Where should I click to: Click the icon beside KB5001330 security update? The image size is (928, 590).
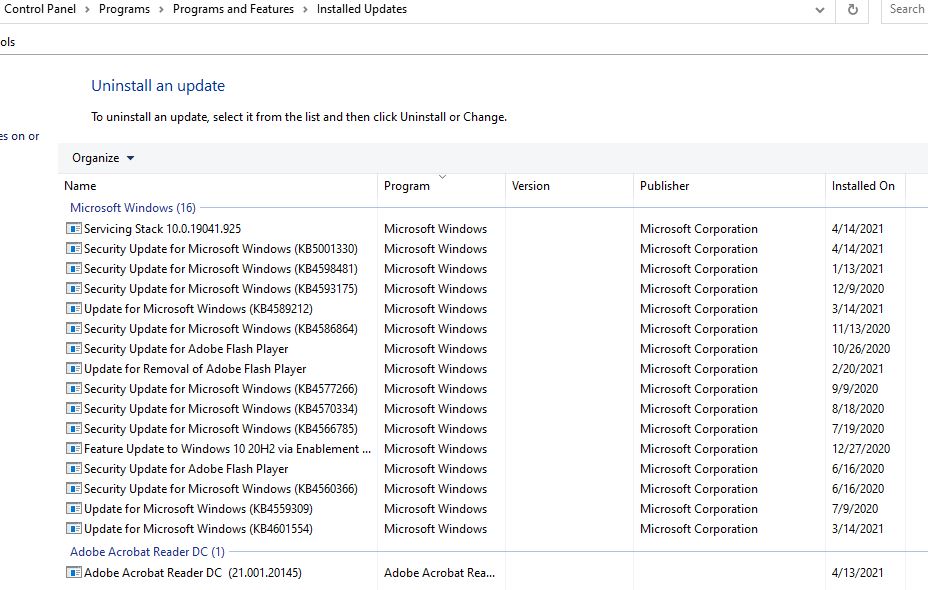coord(73,249)
